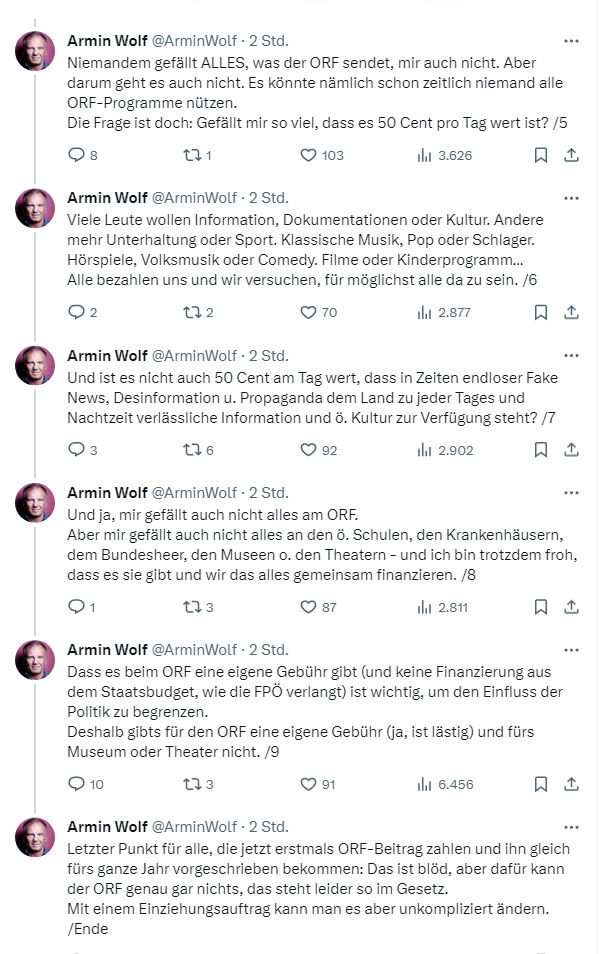This screenshot has height=954, width=615.
Task: Open more options menu on /Ende tweet
Action: tap(571, 827)
